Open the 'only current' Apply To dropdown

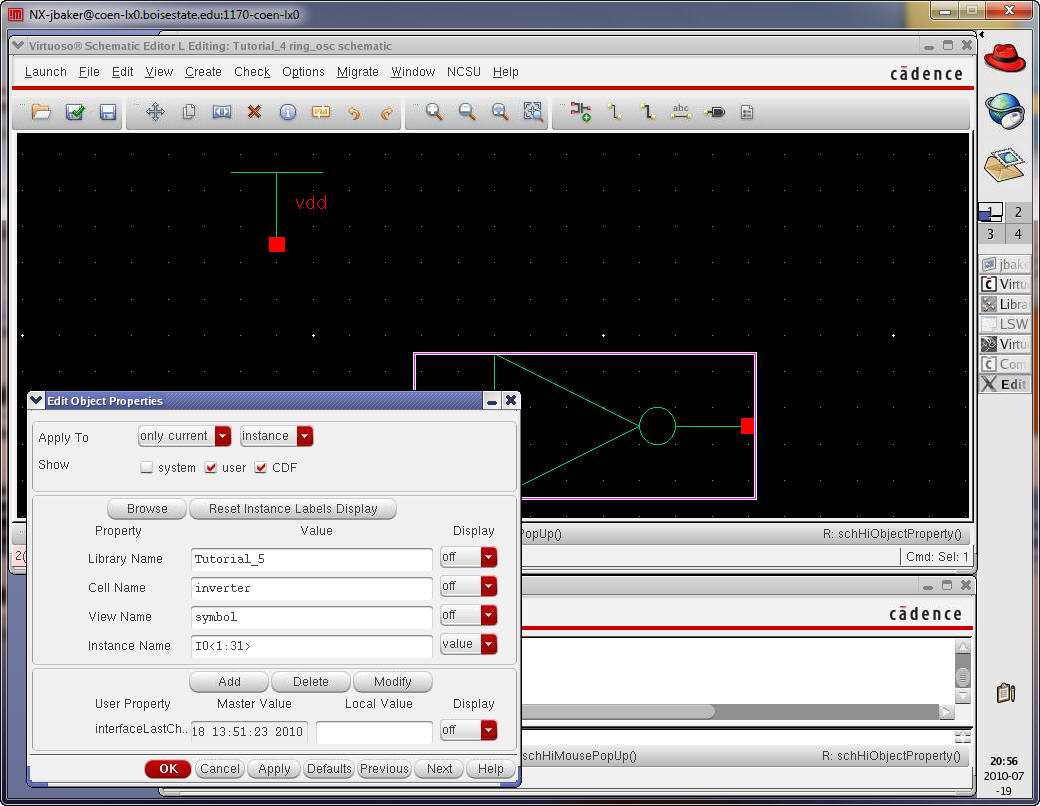[184, 436]
